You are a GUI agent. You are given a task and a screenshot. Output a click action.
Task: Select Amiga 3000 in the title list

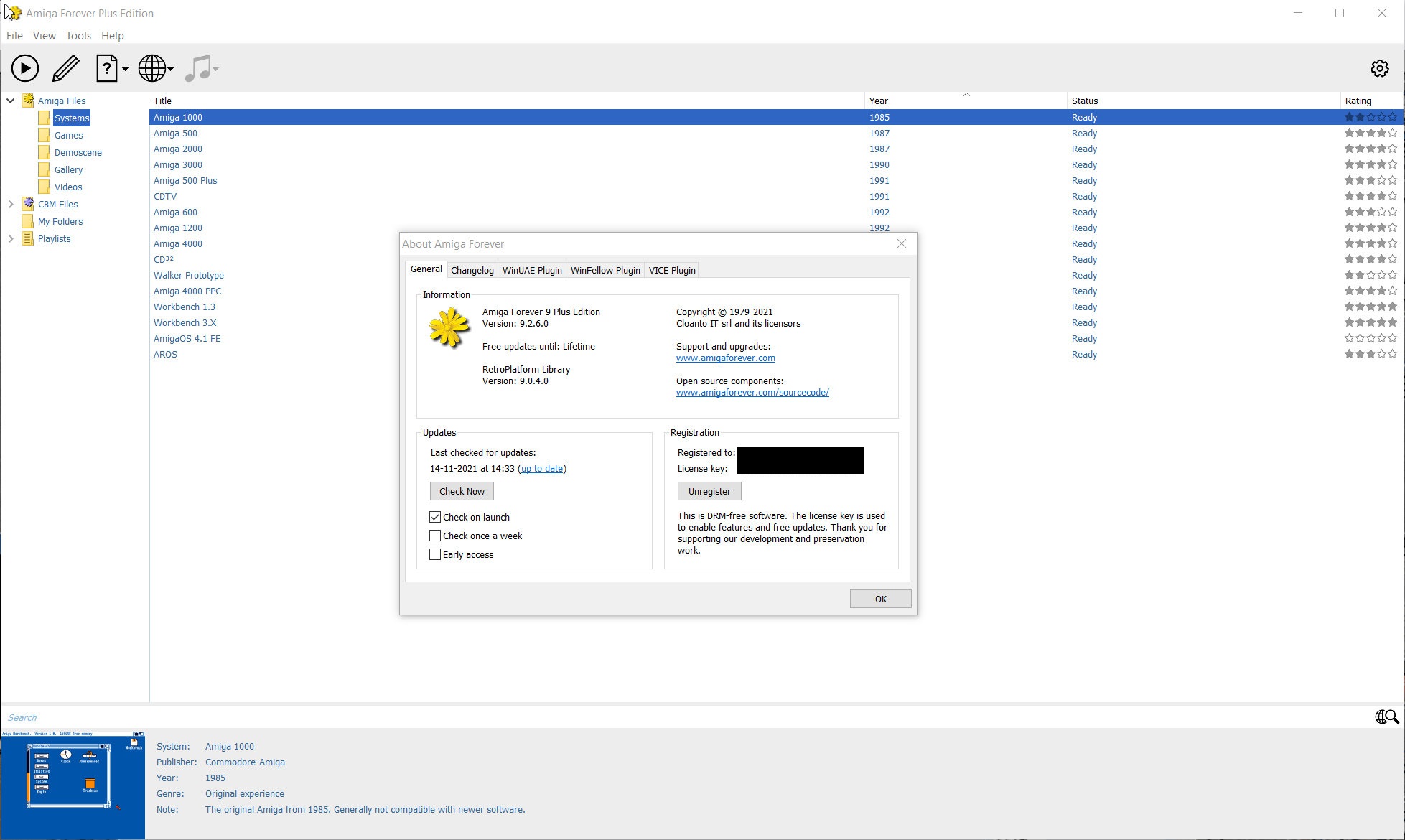pyautogui.click(x=178, y=164)
